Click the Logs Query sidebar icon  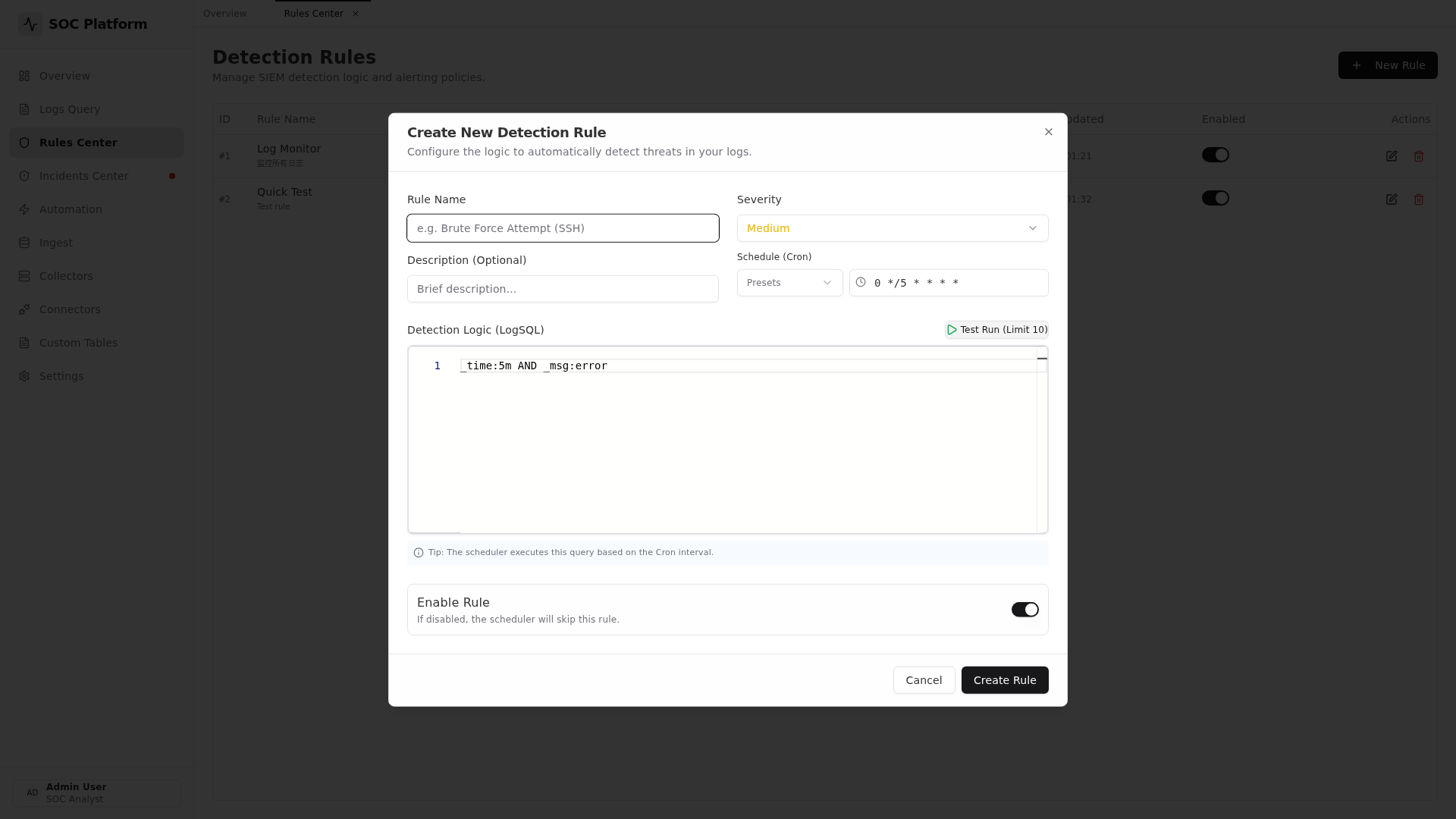click(x=24, y=109)
